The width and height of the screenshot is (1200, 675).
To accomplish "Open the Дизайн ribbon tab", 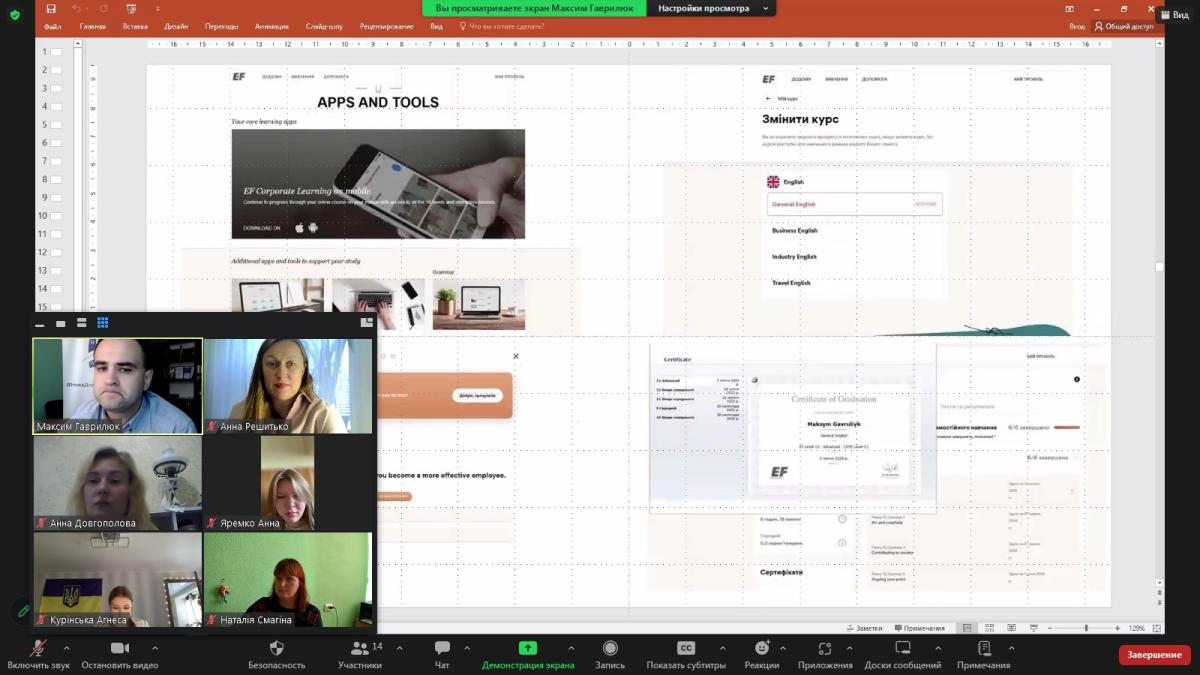I will pyautogui.click(x=176, y=26).
